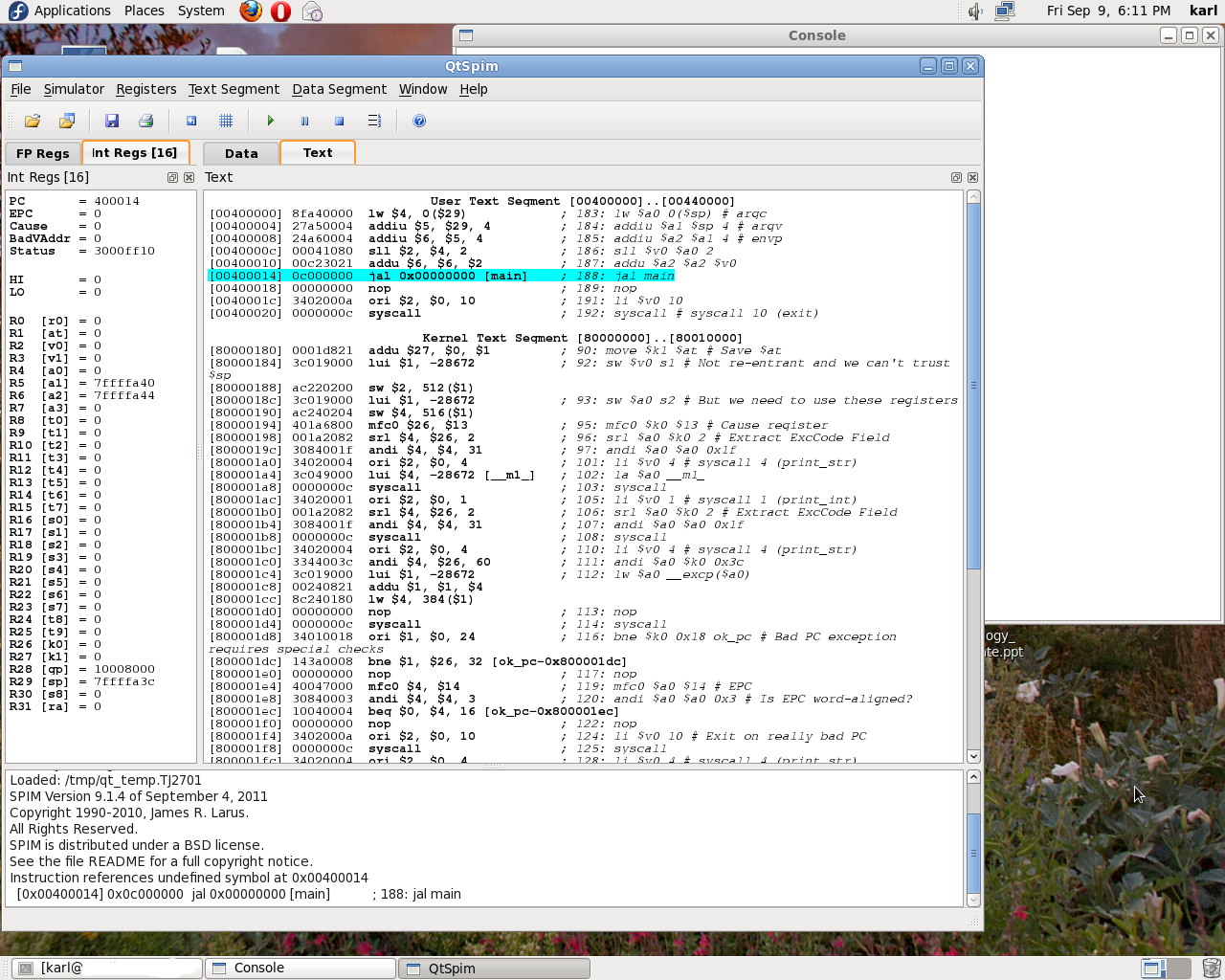
Task: Switch to the [karl@ terminal taskbar button
Action: pyautogui.click(x=107, y=968)
